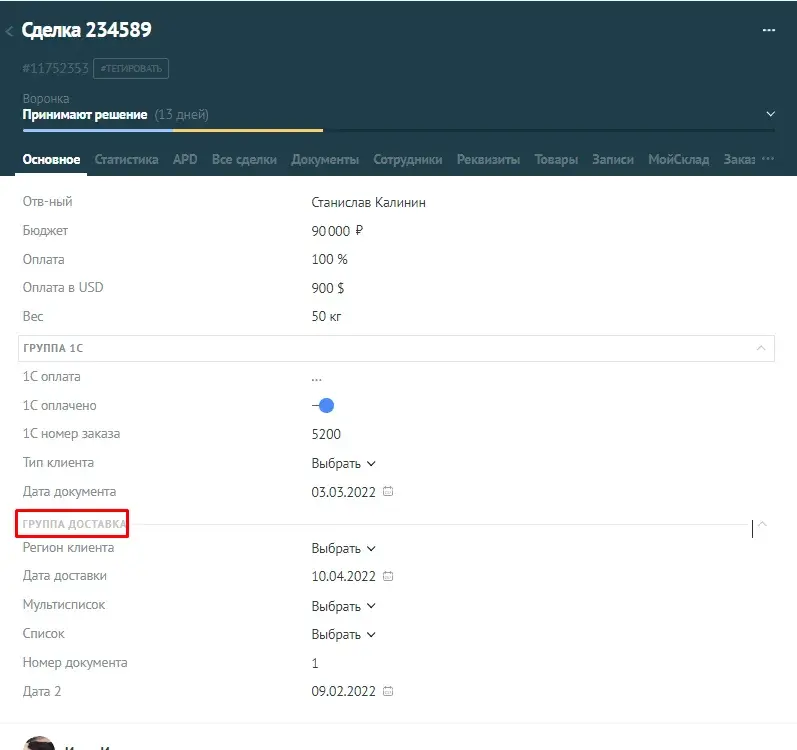Expand the pipeline stage chevron in Воронка
This screenshot has height=750, width=797.
771,114
